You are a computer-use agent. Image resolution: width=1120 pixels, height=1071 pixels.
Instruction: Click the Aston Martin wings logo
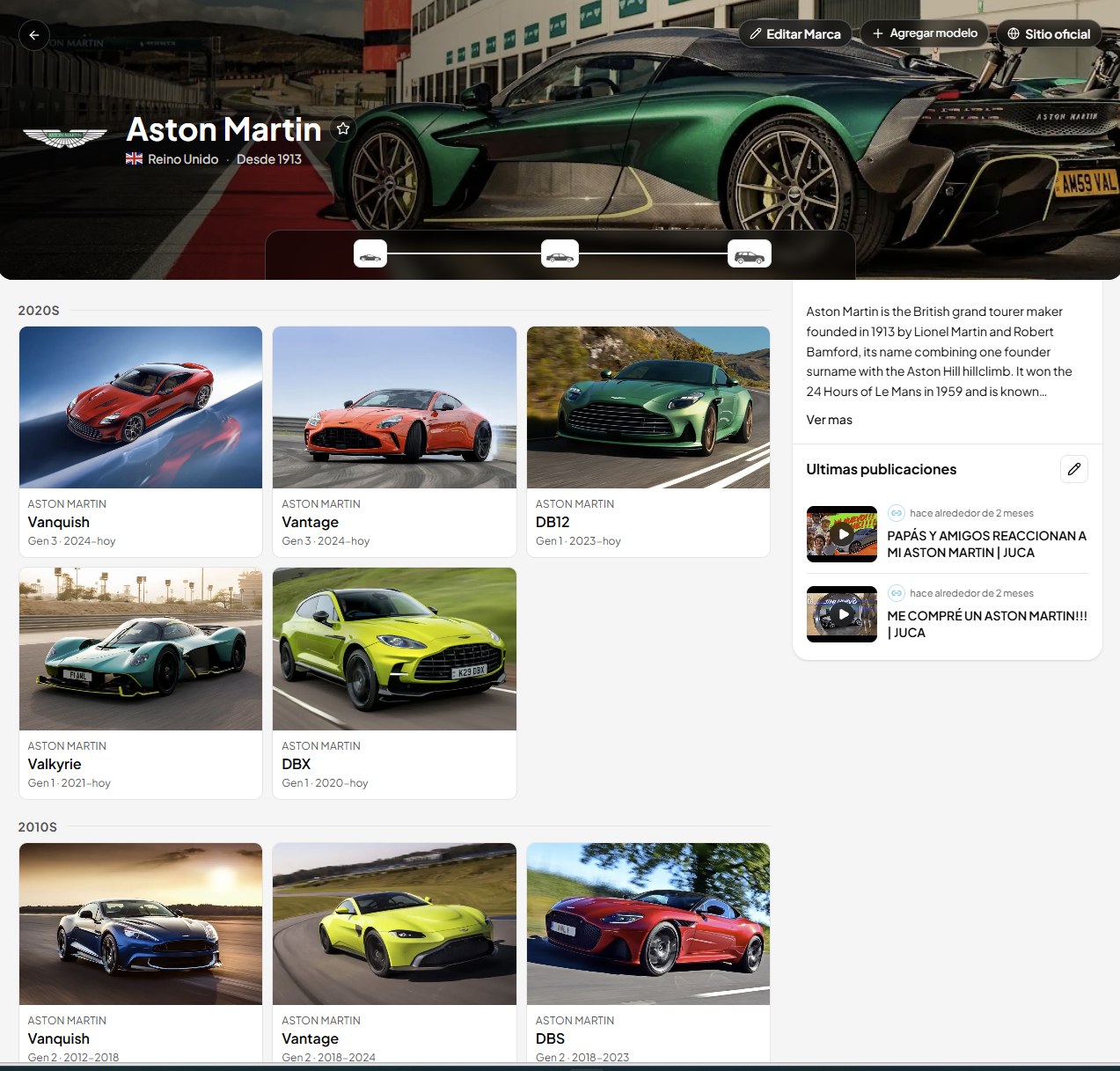click(65, 138)
